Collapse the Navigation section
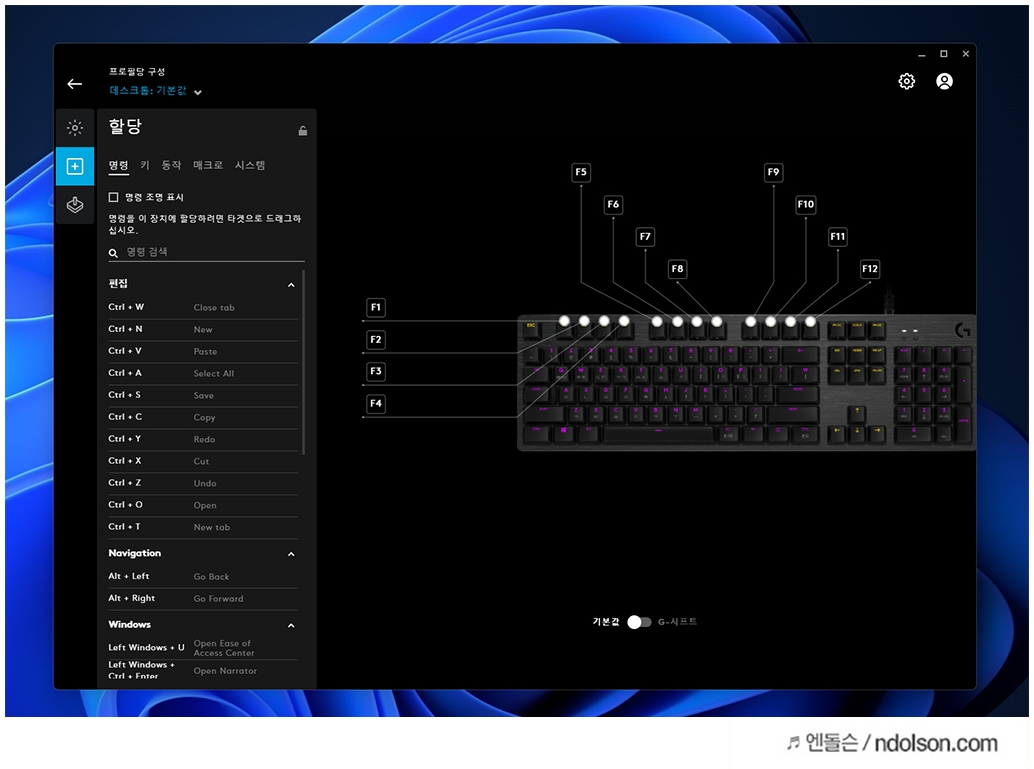 coord(291,554)
